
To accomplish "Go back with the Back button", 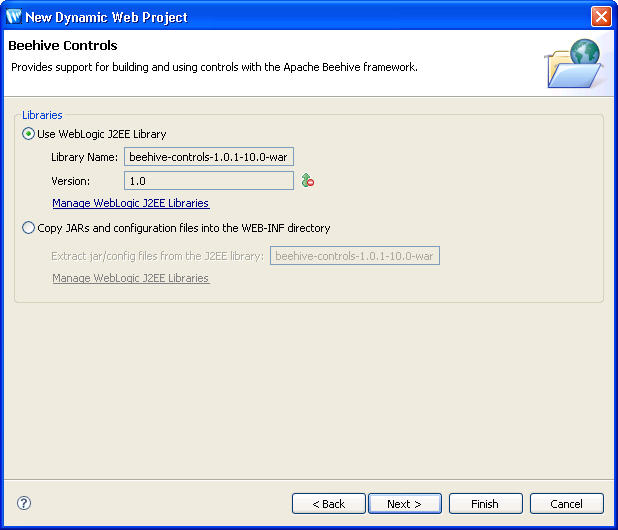I will pos(329,504).
